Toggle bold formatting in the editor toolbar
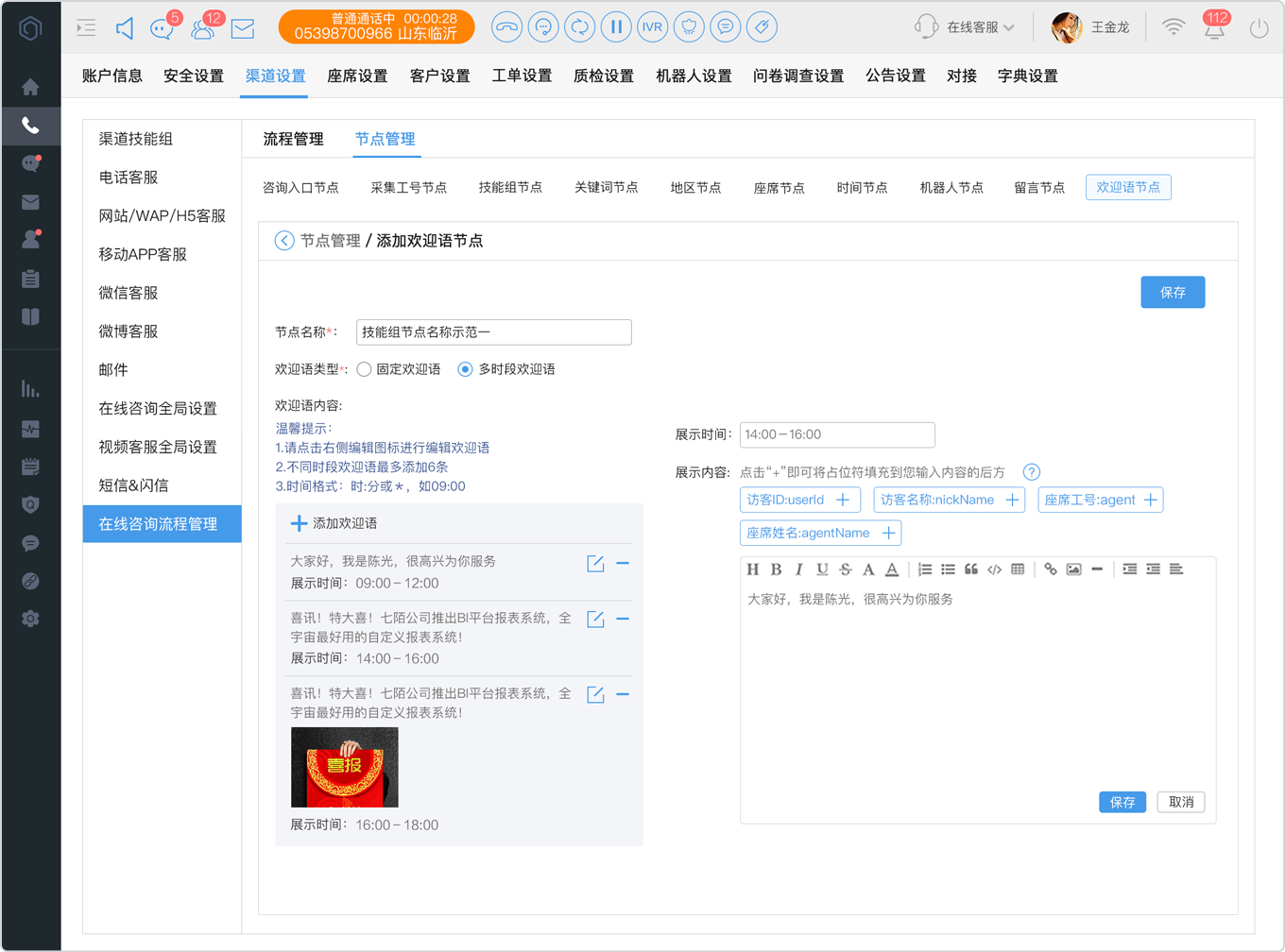This screenshot has width=1285, height=952. (776, 569)
